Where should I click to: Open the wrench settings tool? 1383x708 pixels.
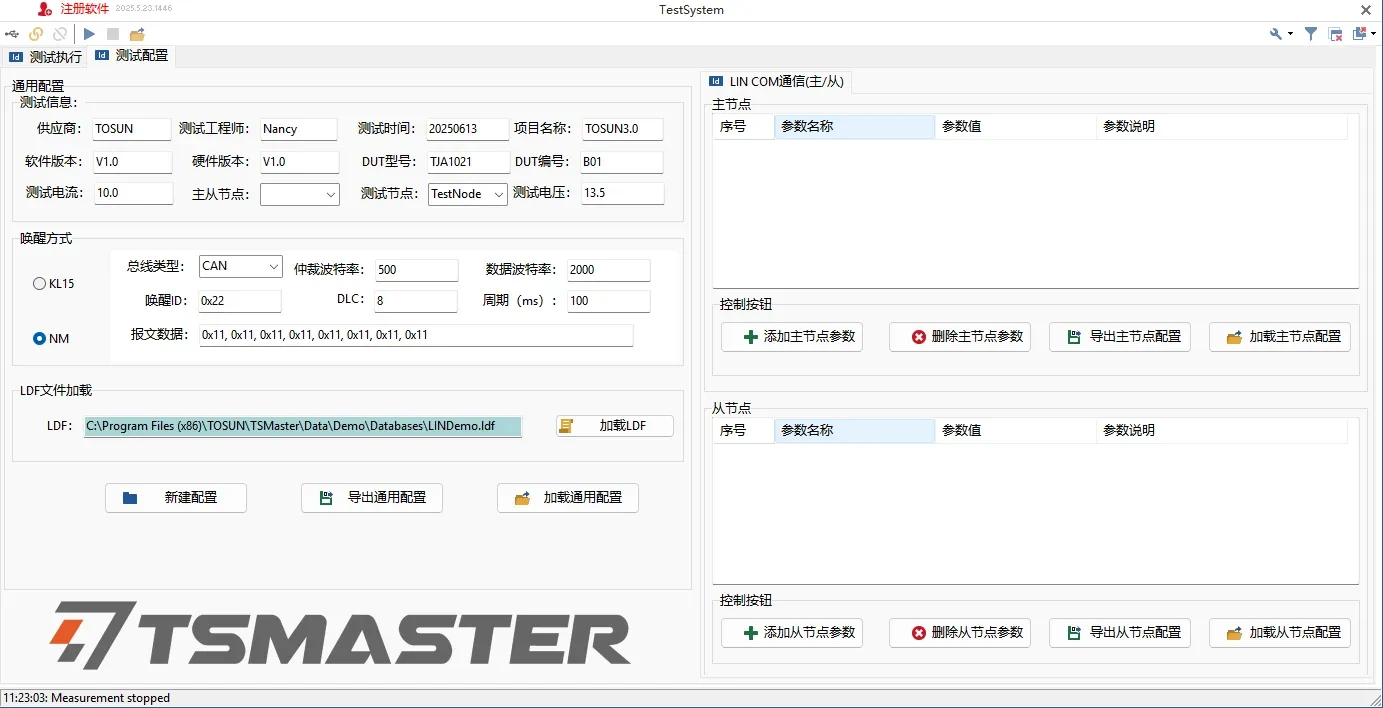click(1276, 33)
